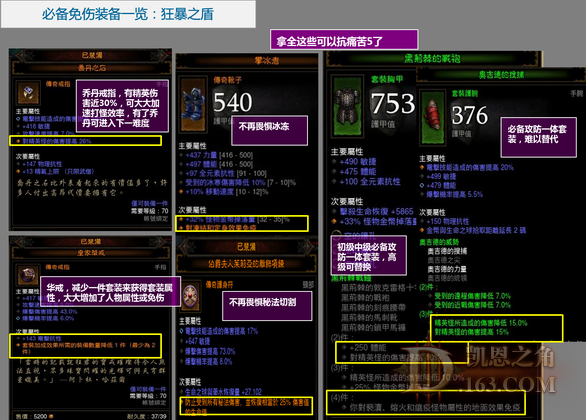Click the stat 生命之球與藥水恢復量 +27,102
586x420 pixels.
click(223, 392)
